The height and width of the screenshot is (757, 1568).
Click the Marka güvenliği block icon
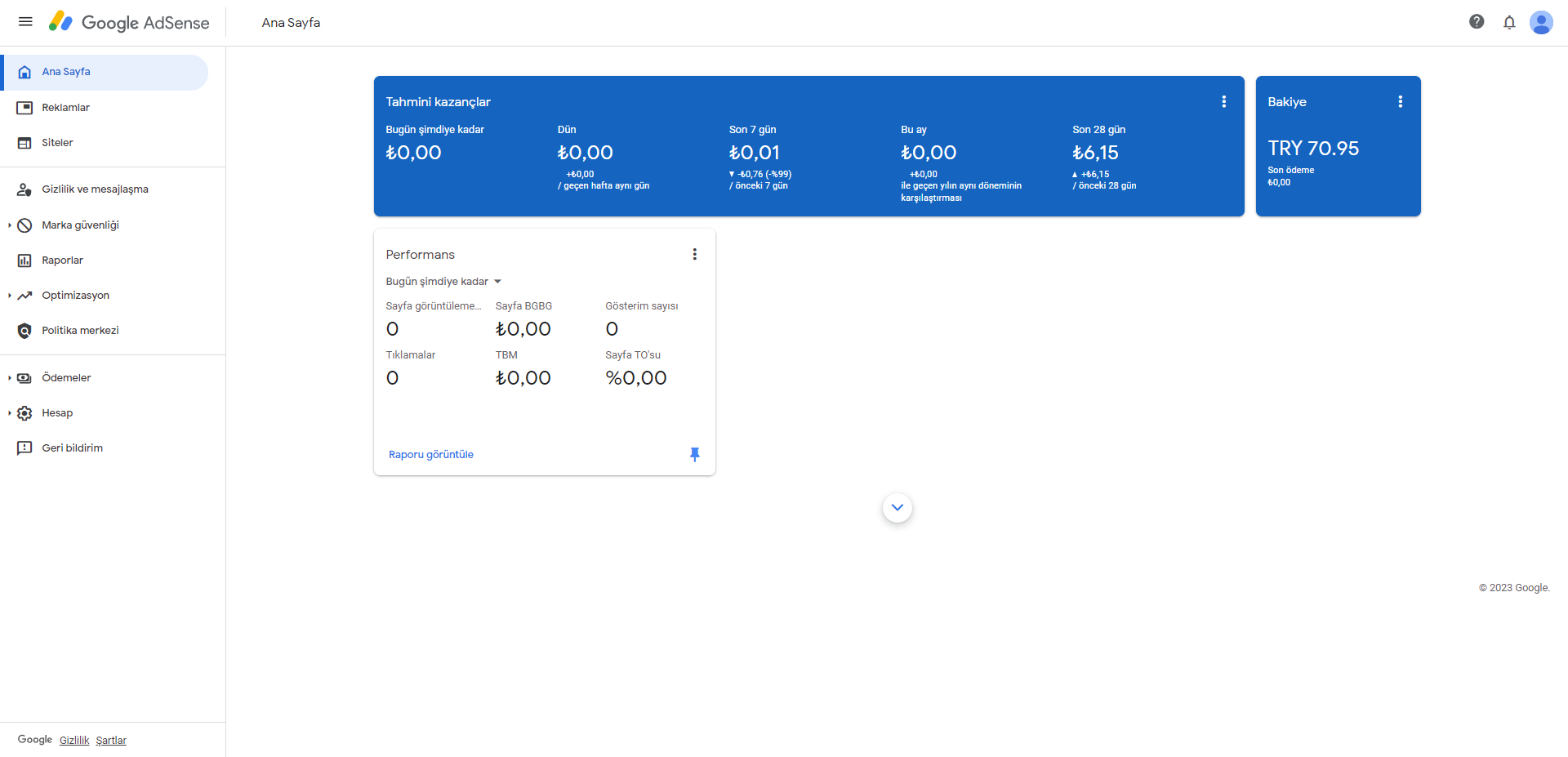(x=24, y=225)
